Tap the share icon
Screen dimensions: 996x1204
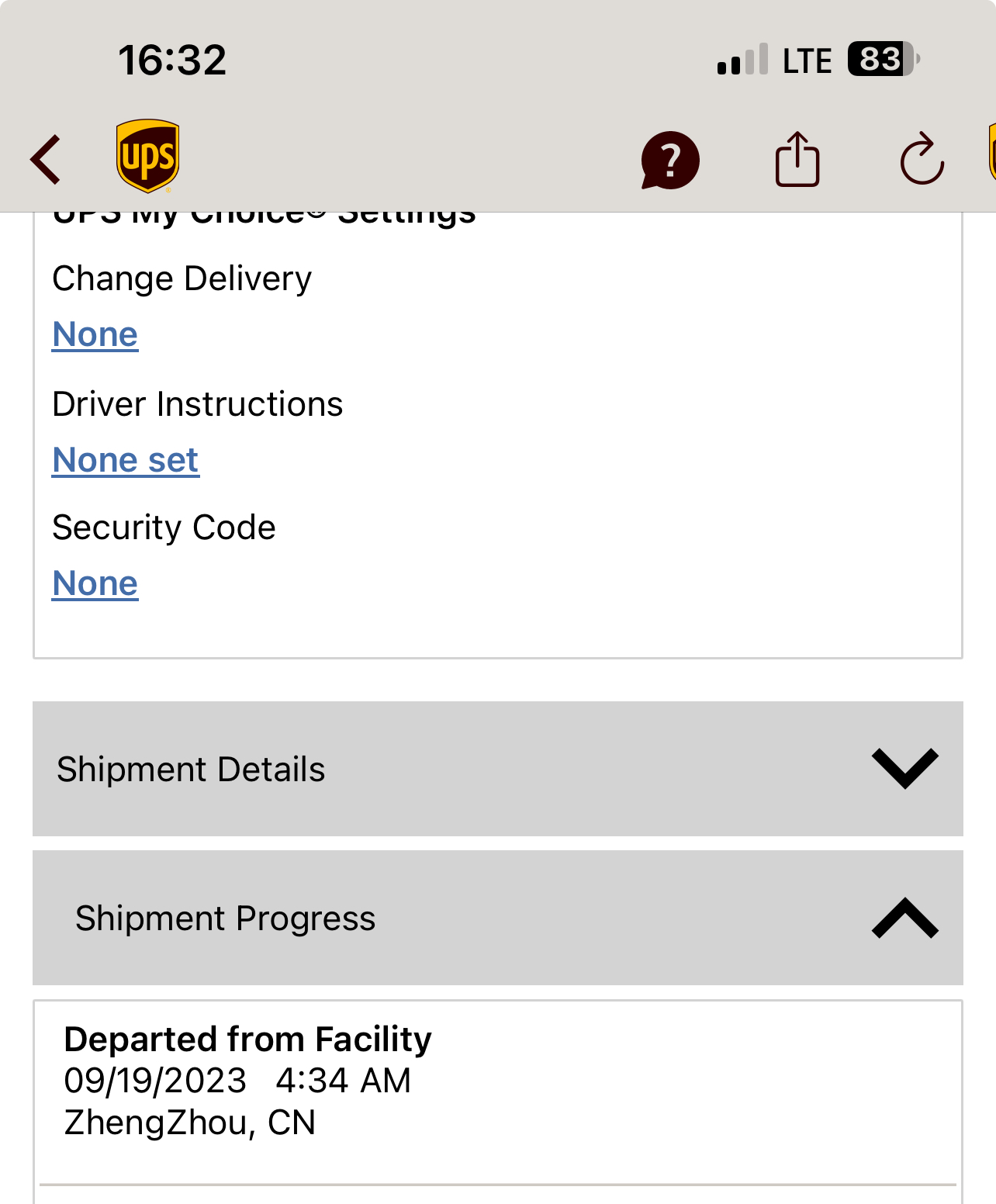click(x=797, y=160)
